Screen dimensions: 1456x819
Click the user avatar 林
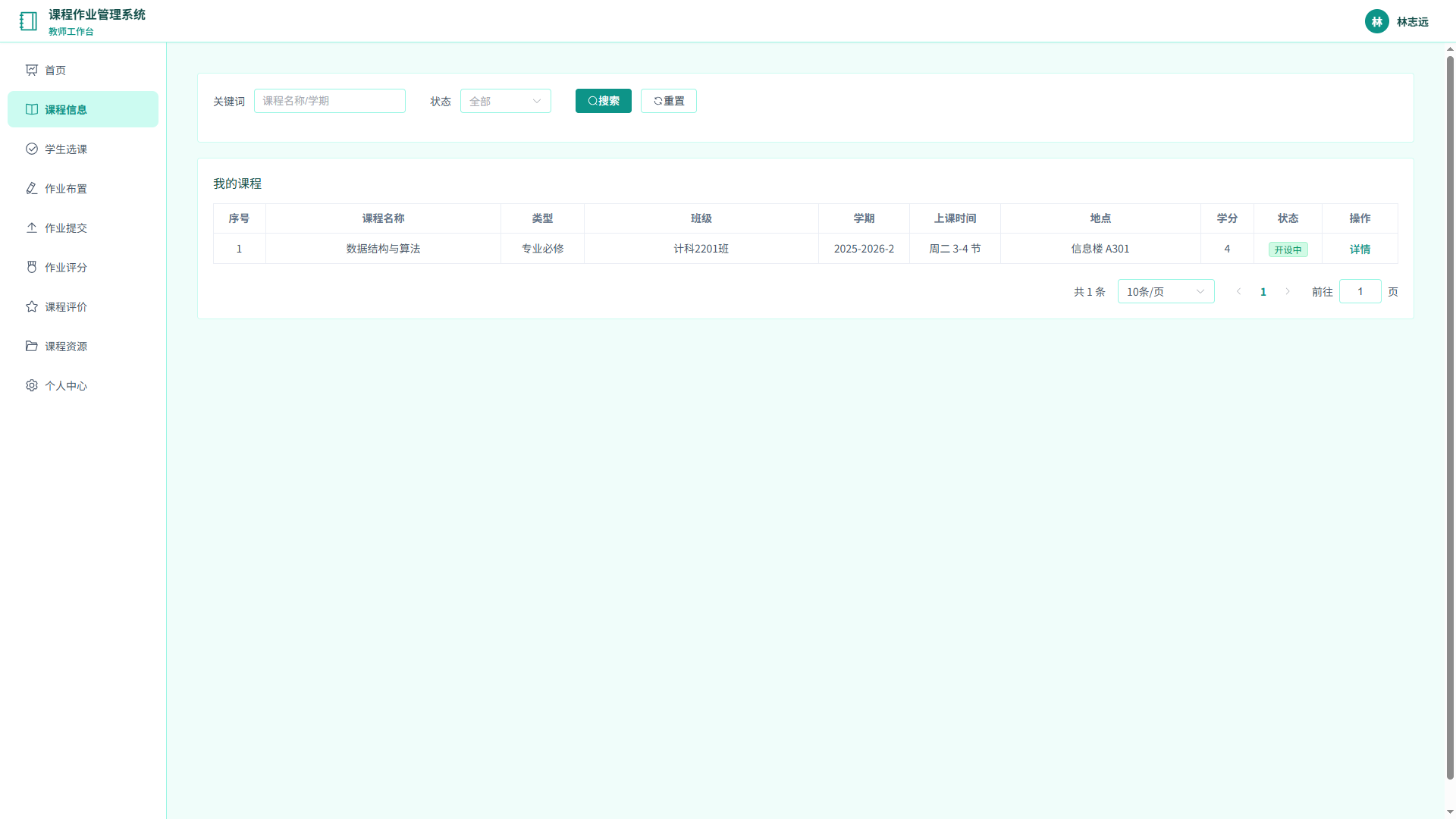point(1377,21)
